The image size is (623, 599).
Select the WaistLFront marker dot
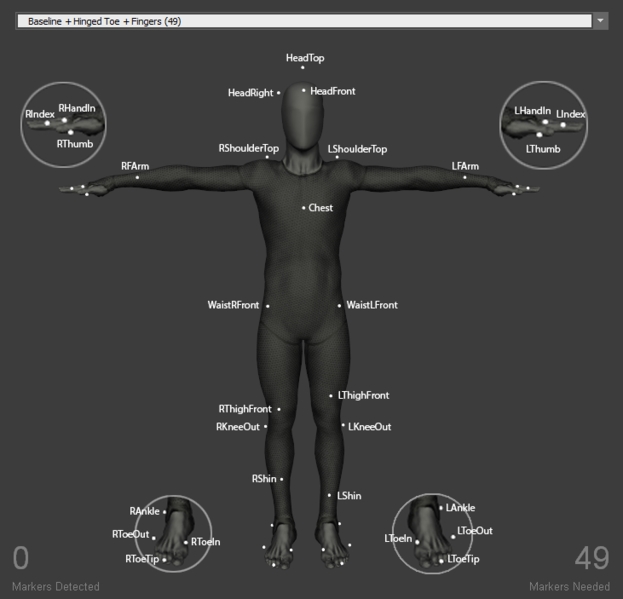point(340,305)
